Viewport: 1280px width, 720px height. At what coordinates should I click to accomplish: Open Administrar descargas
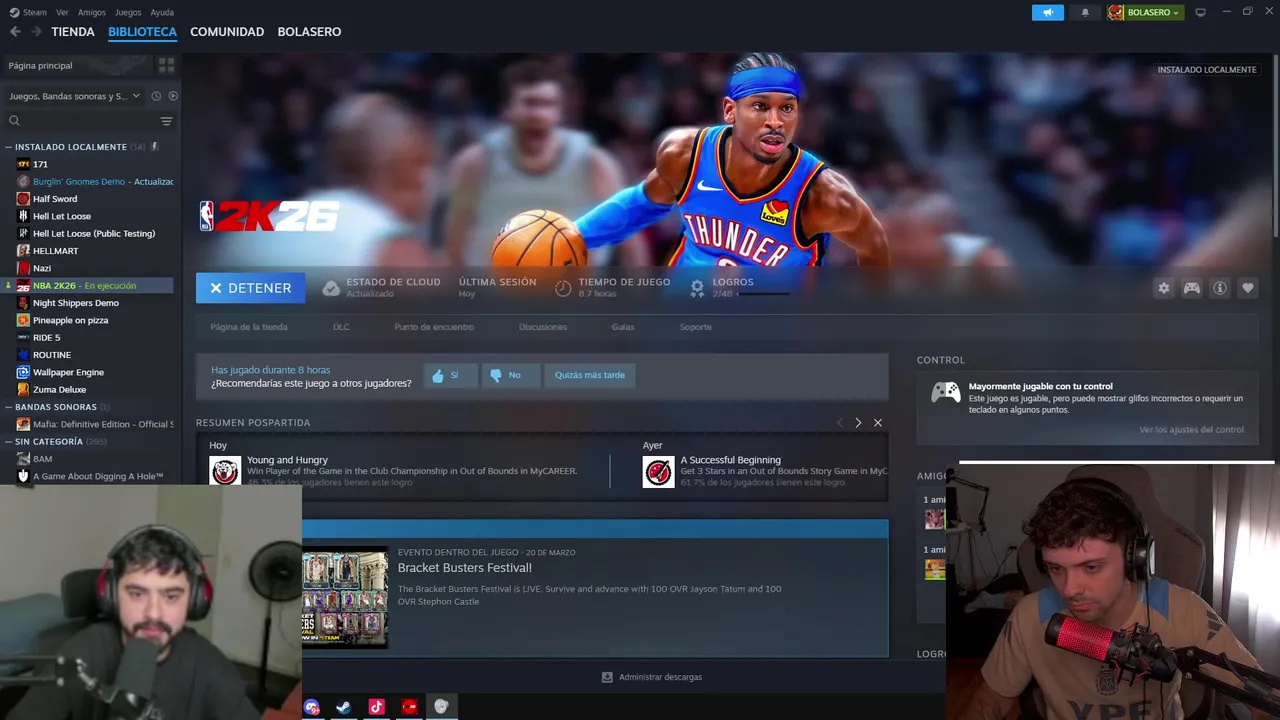651,677
